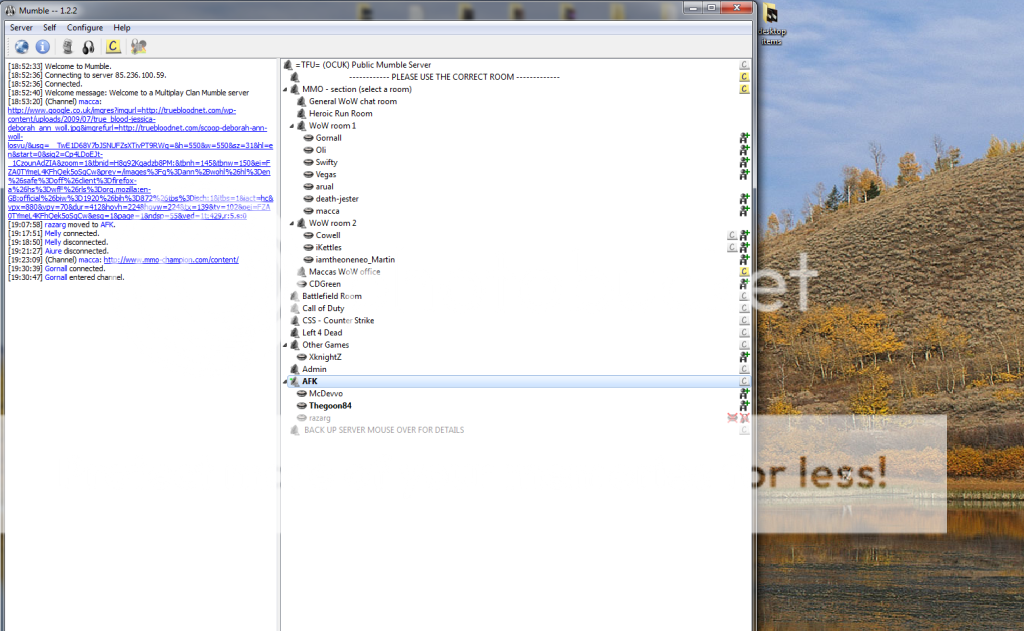Click the muted icon on razarg's row
This screenshot has width=1024, height=631.
[731, 418]
